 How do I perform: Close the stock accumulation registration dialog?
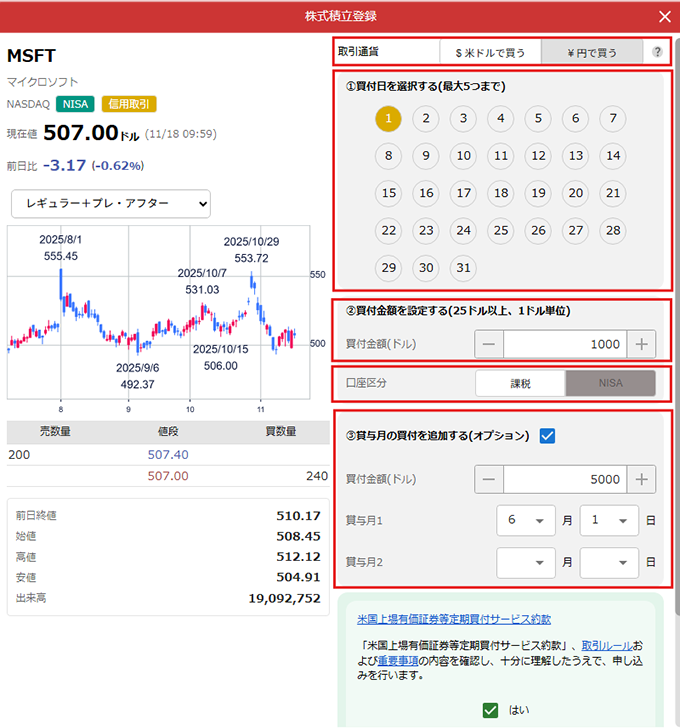pos(665,16)
